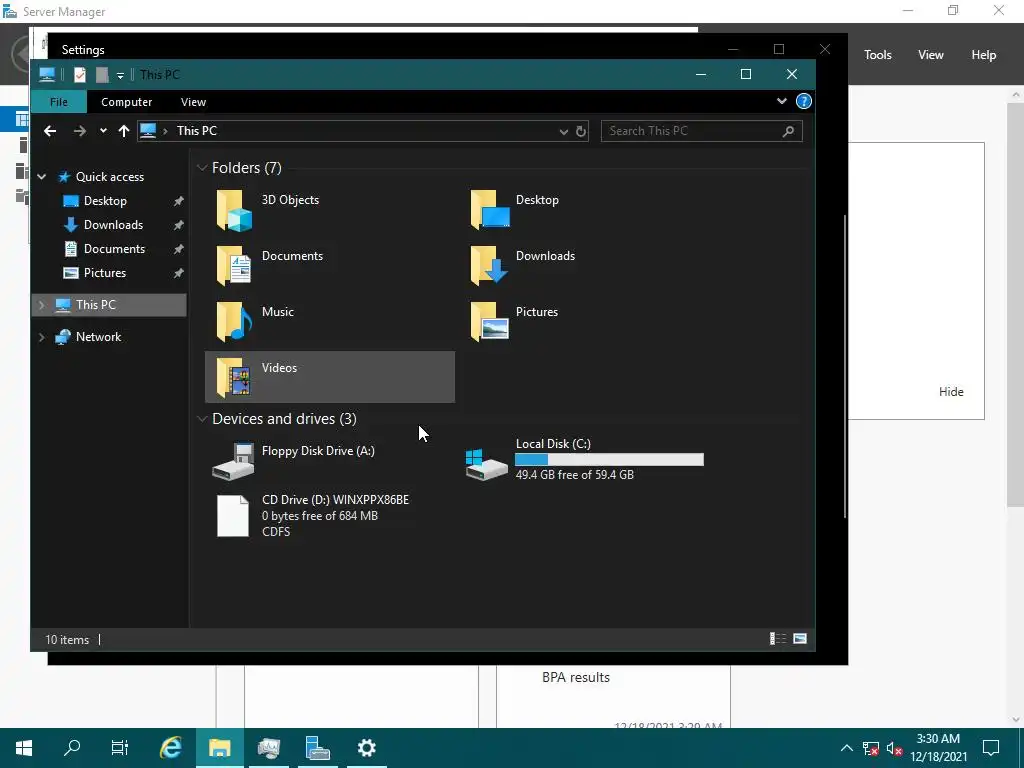Go up one level with Up arrow
1024x768 pixels.
tap(123, 131)
